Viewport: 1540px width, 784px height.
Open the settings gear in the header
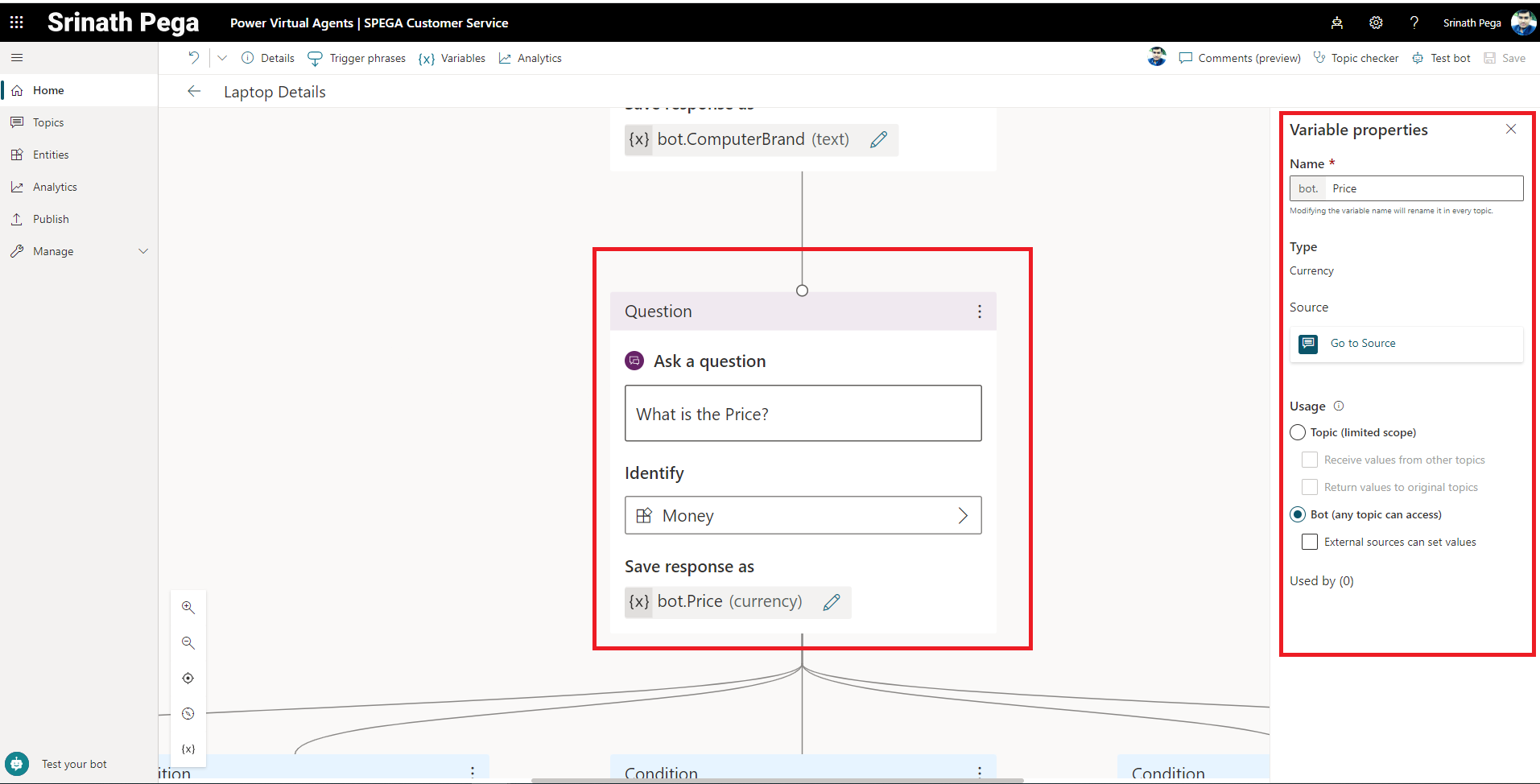(1376, 23)
